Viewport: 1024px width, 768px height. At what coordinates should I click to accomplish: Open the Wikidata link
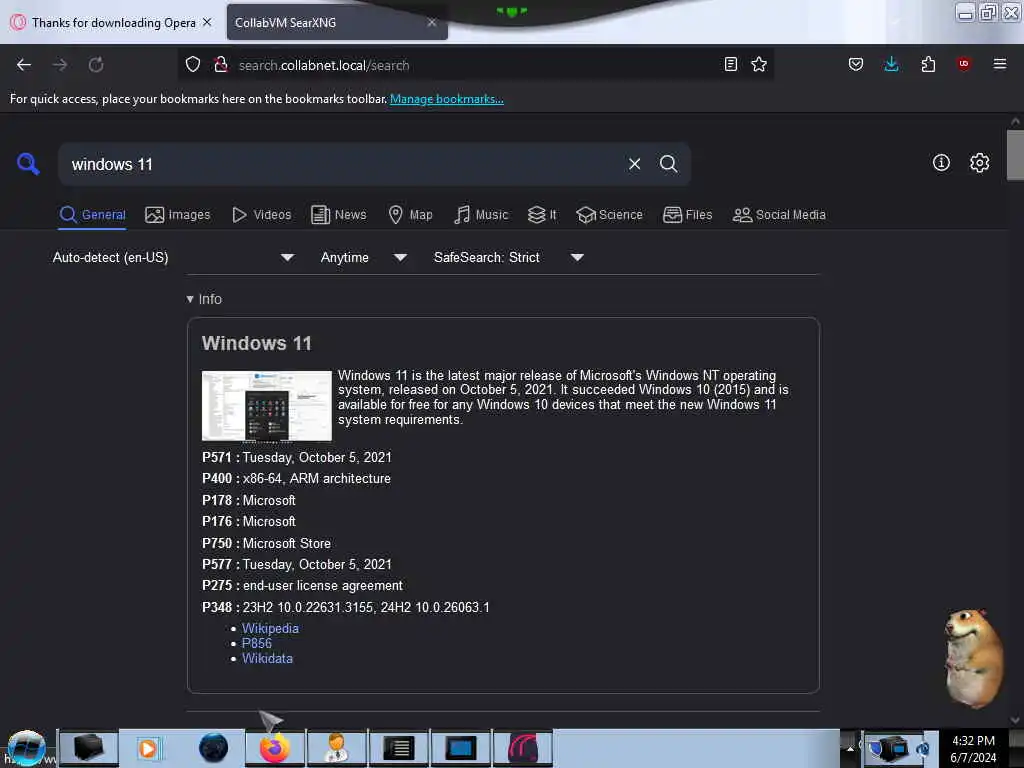tap(267, 658)
